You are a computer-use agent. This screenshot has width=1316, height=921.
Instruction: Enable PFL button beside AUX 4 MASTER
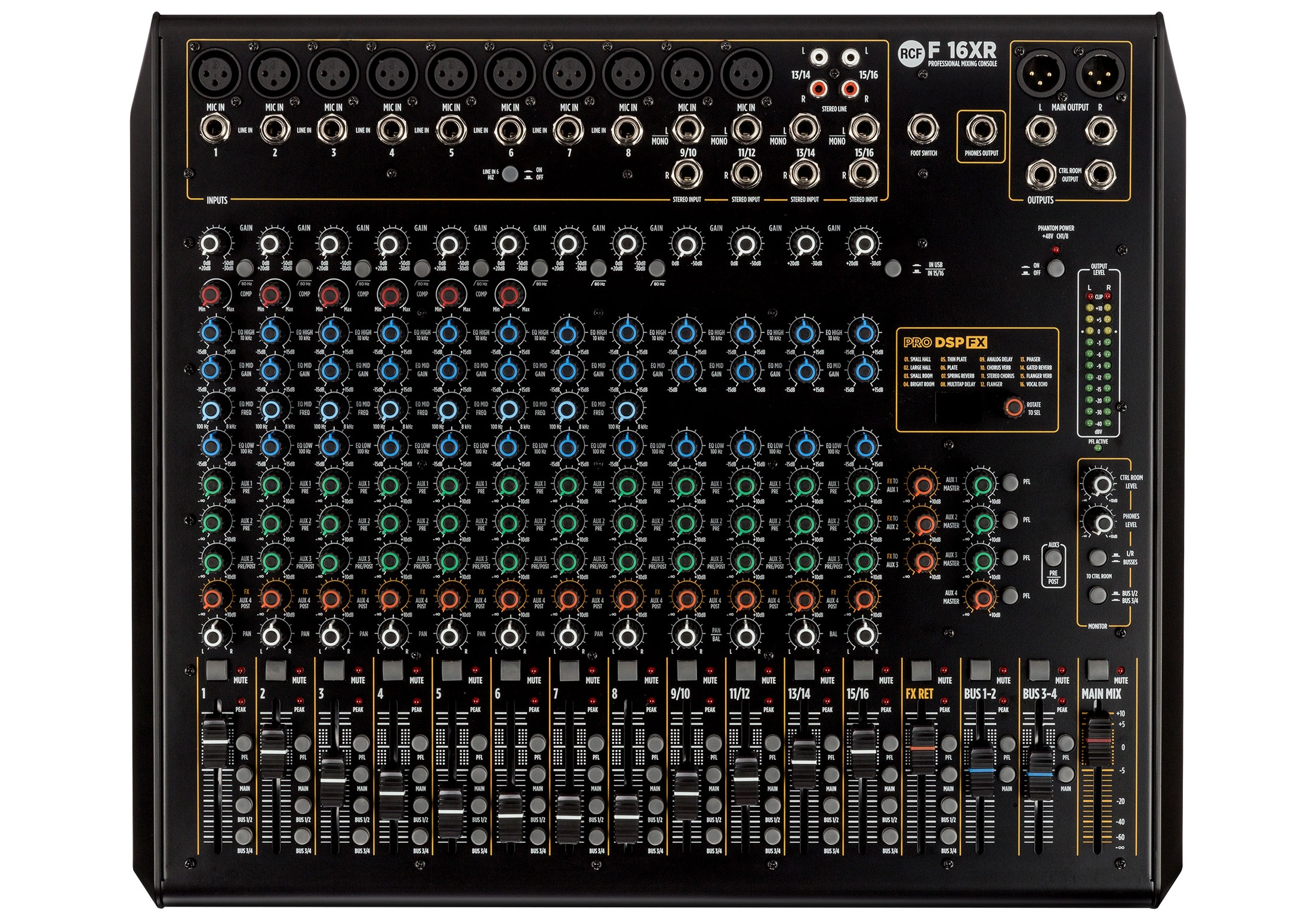click(x=1010, y=595)
